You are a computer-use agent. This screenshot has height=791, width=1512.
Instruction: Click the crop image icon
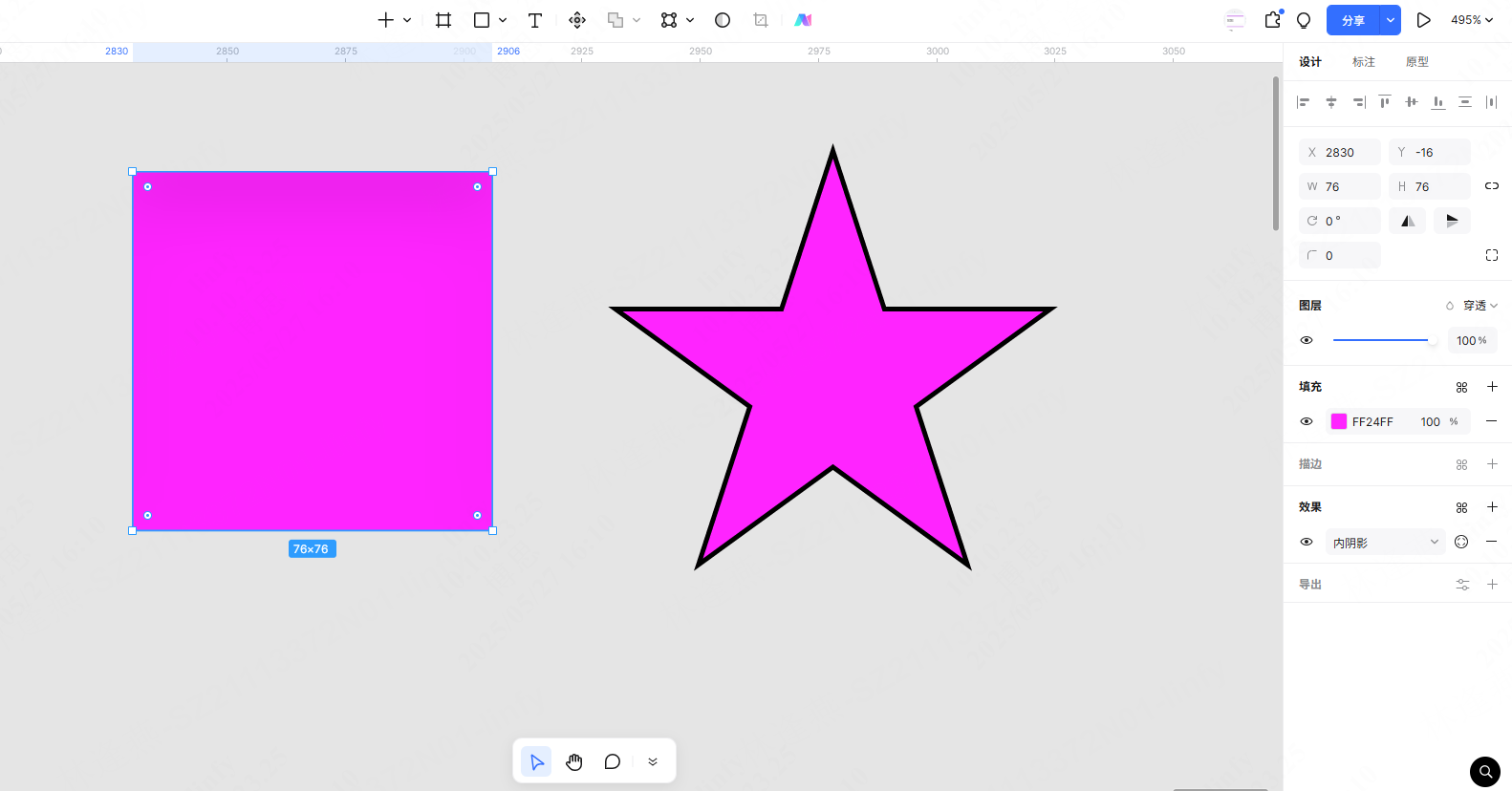tap(761, 20)
